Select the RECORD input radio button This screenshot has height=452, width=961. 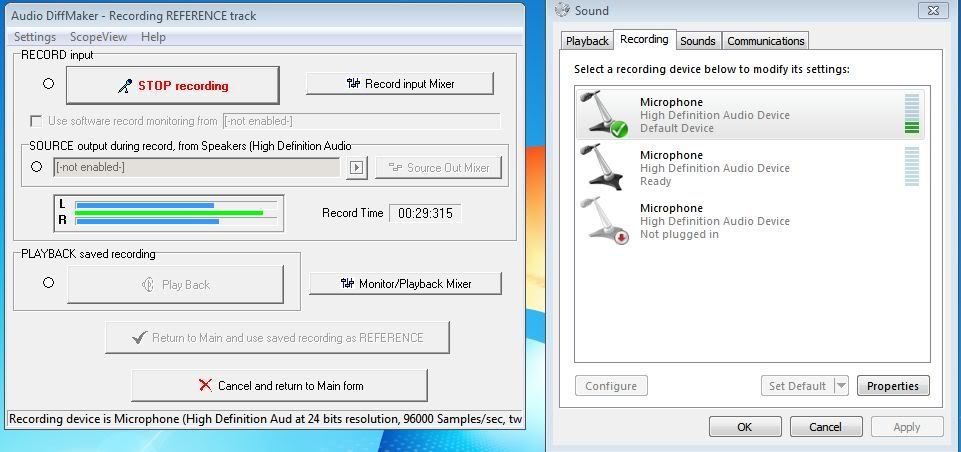[x=48, y=84]
